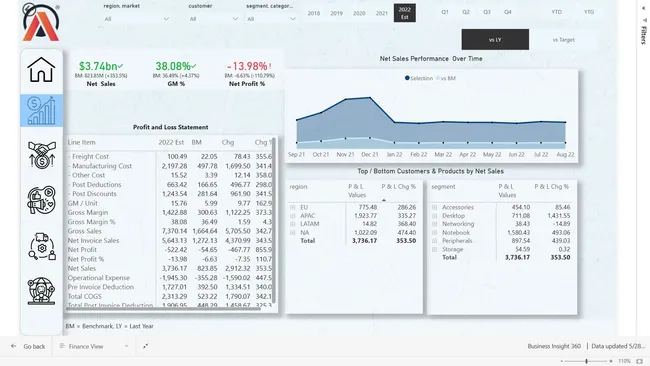Open the customer filter dropdown
650x366 pixels.
tap(213, 19)
